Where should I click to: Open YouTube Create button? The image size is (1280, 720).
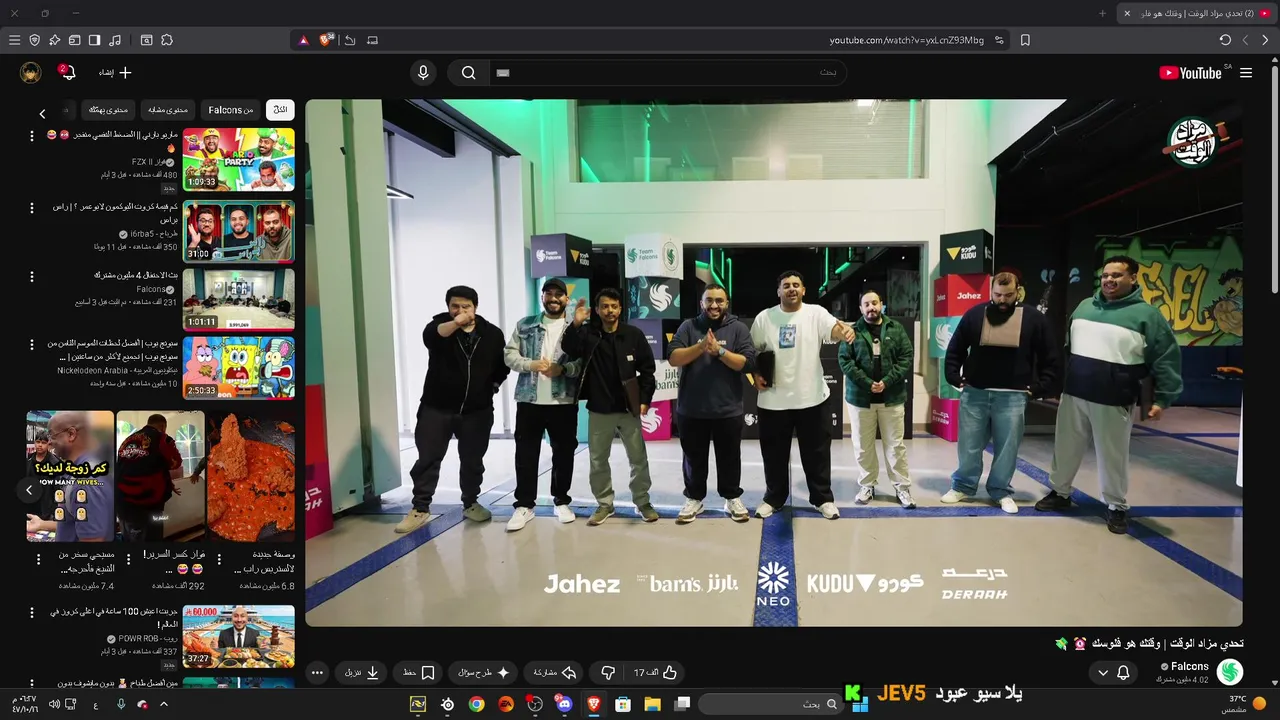coord(115,72)
